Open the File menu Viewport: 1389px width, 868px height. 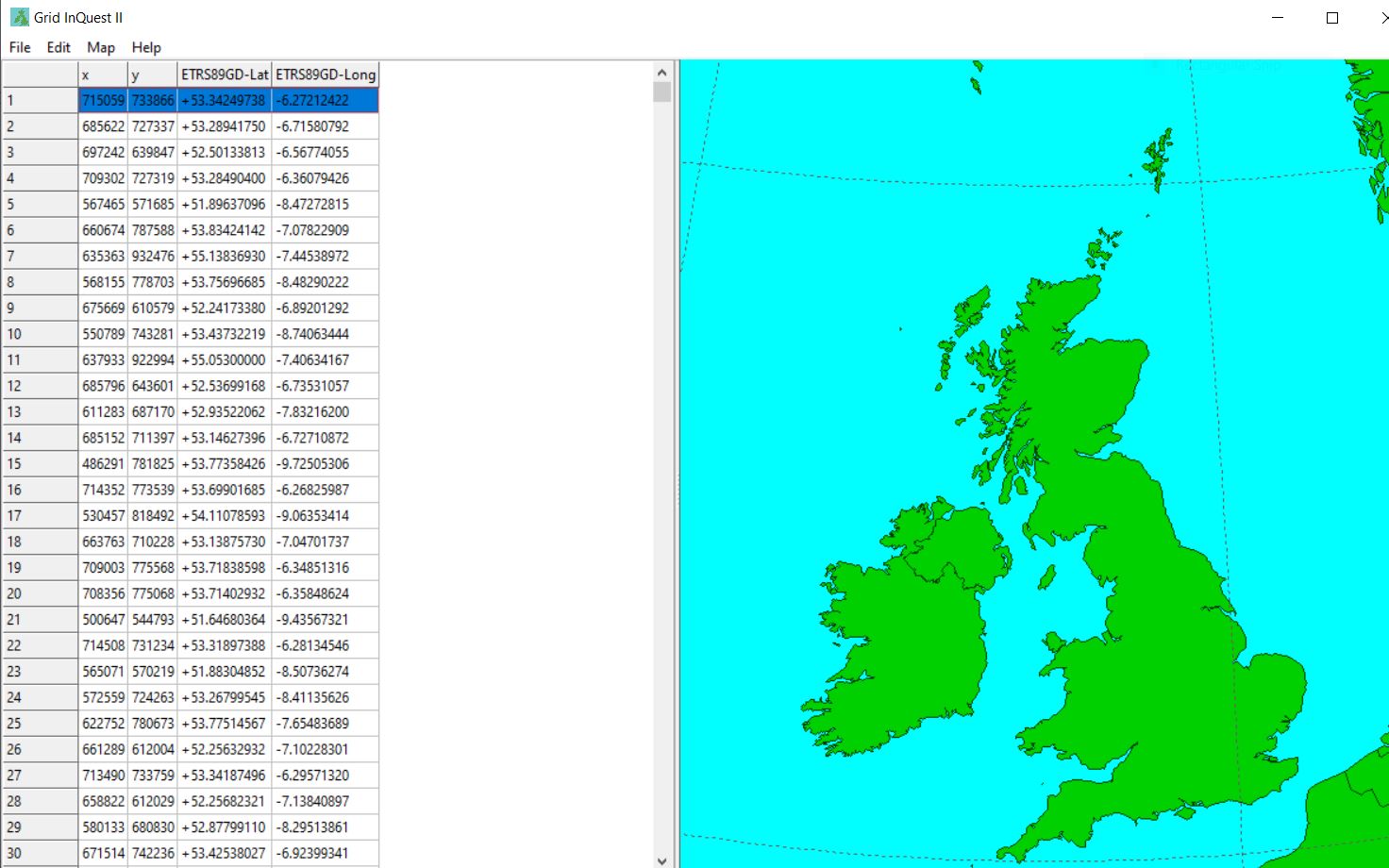coord(20,47)
